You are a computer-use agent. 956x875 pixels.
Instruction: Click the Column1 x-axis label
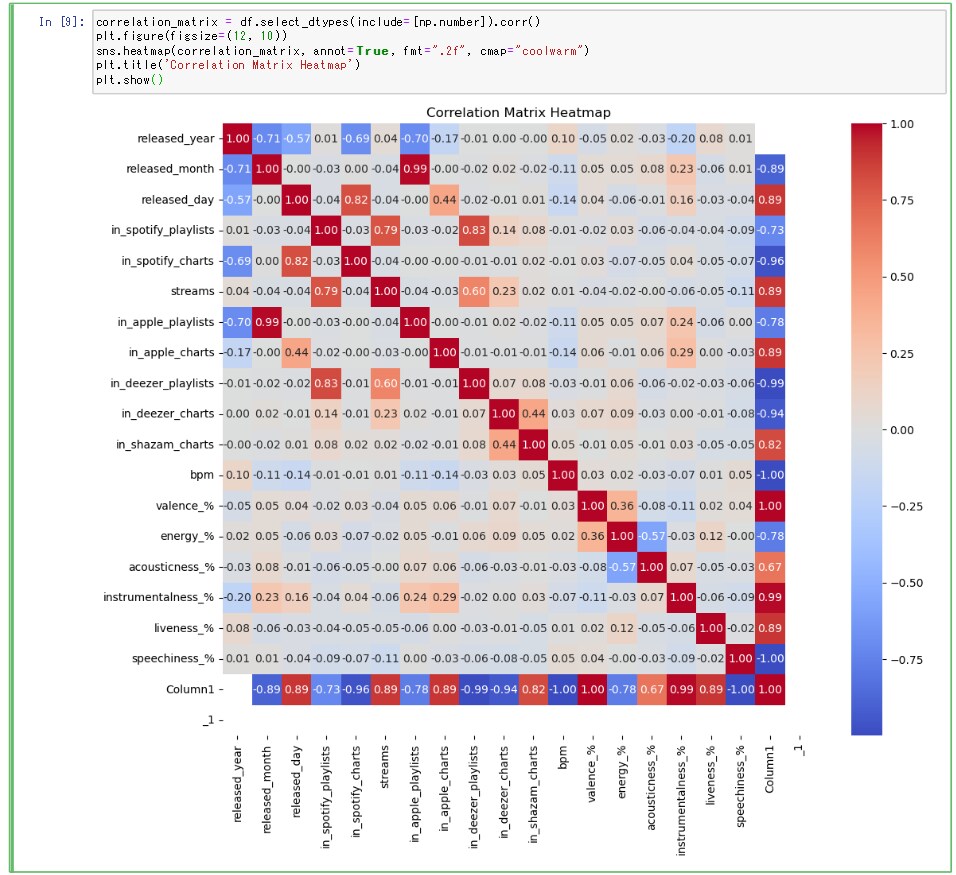[769, 770]
